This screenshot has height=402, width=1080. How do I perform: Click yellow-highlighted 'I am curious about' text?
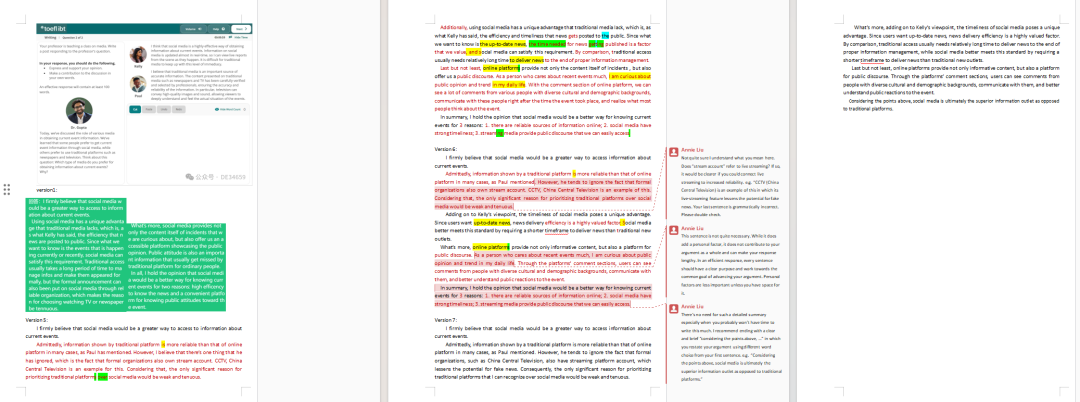[x=630, y=77]
